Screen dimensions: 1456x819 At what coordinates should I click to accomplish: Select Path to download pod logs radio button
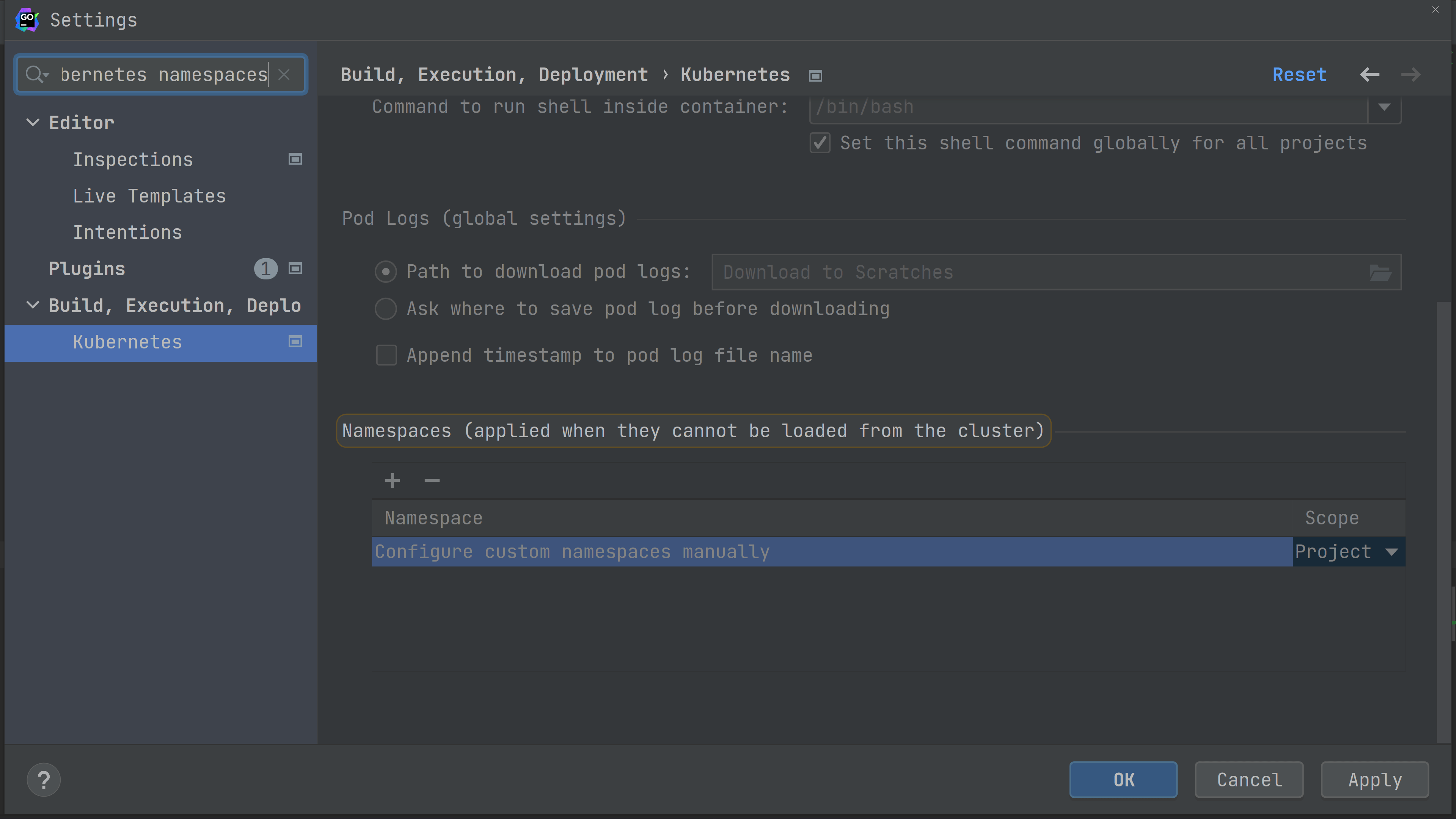pos(386,272)
